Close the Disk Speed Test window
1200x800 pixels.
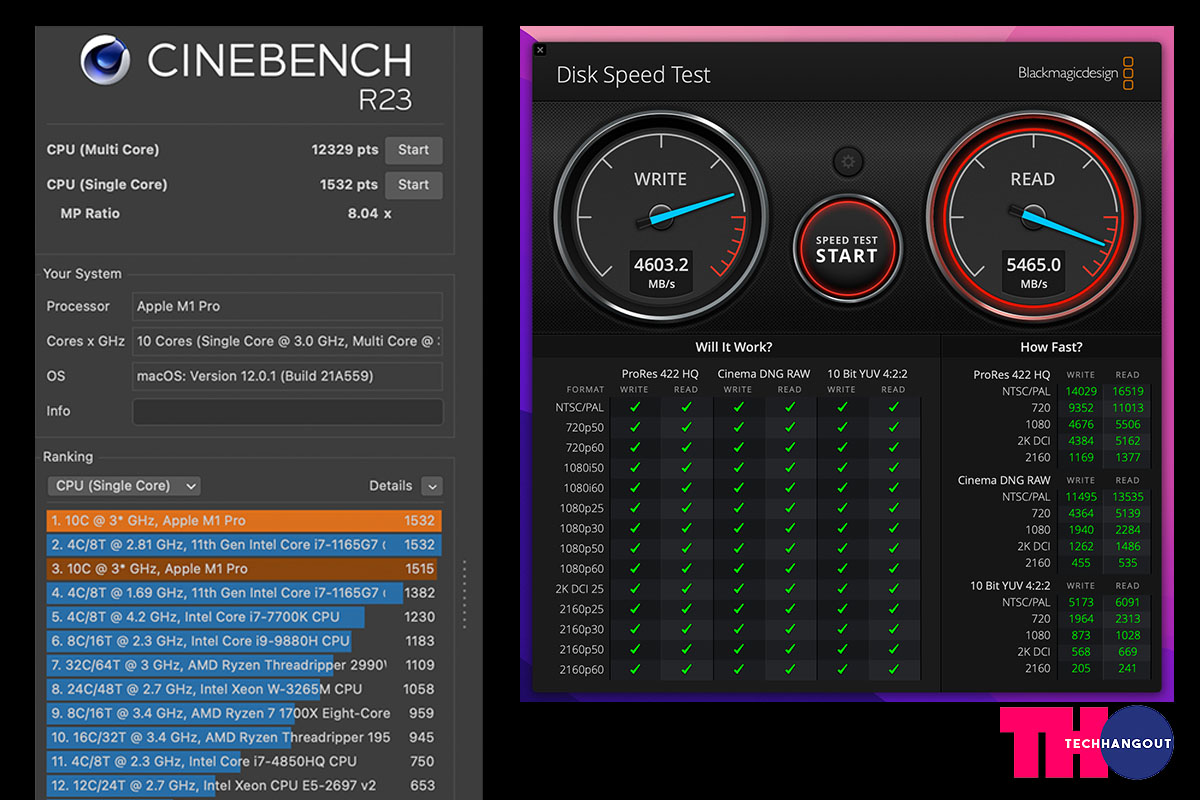540,50
